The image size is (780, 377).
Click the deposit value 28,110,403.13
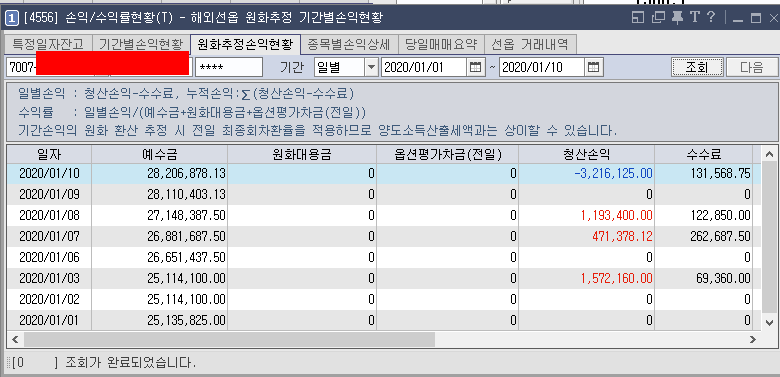click(x=186, y=194)
